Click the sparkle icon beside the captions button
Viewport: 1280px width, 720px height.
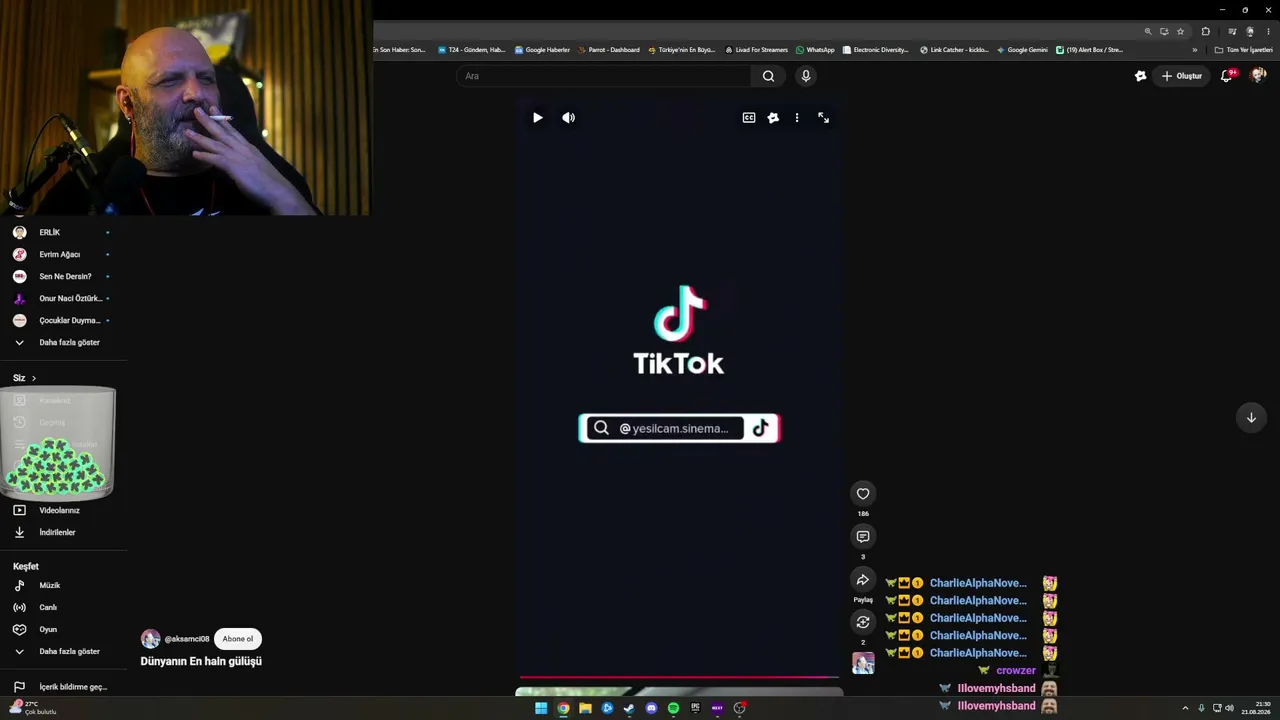click(x=773, y=118)
